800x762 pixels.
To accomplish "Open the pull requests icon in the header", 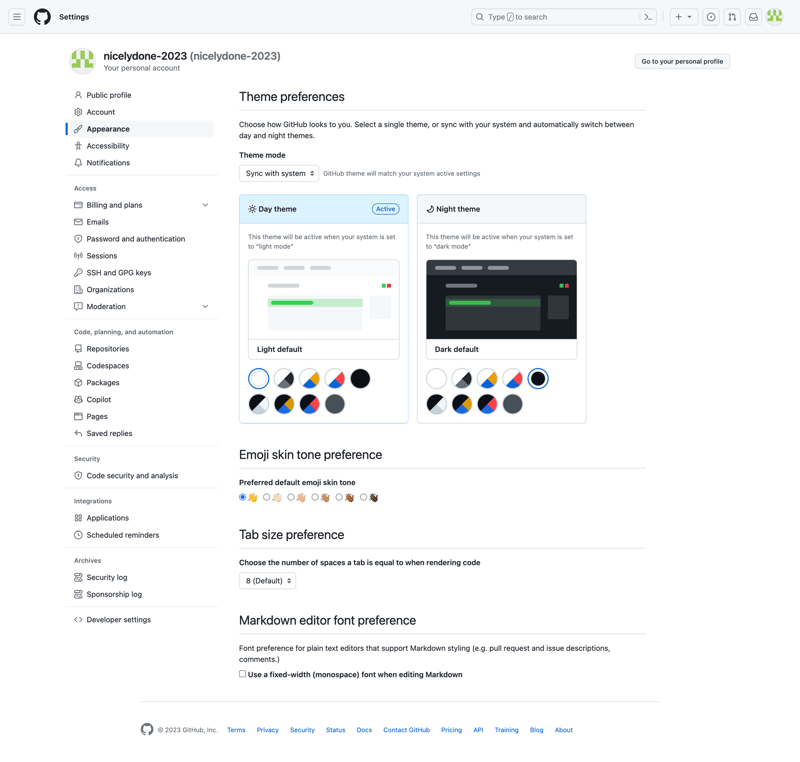I will coord(732,17).
